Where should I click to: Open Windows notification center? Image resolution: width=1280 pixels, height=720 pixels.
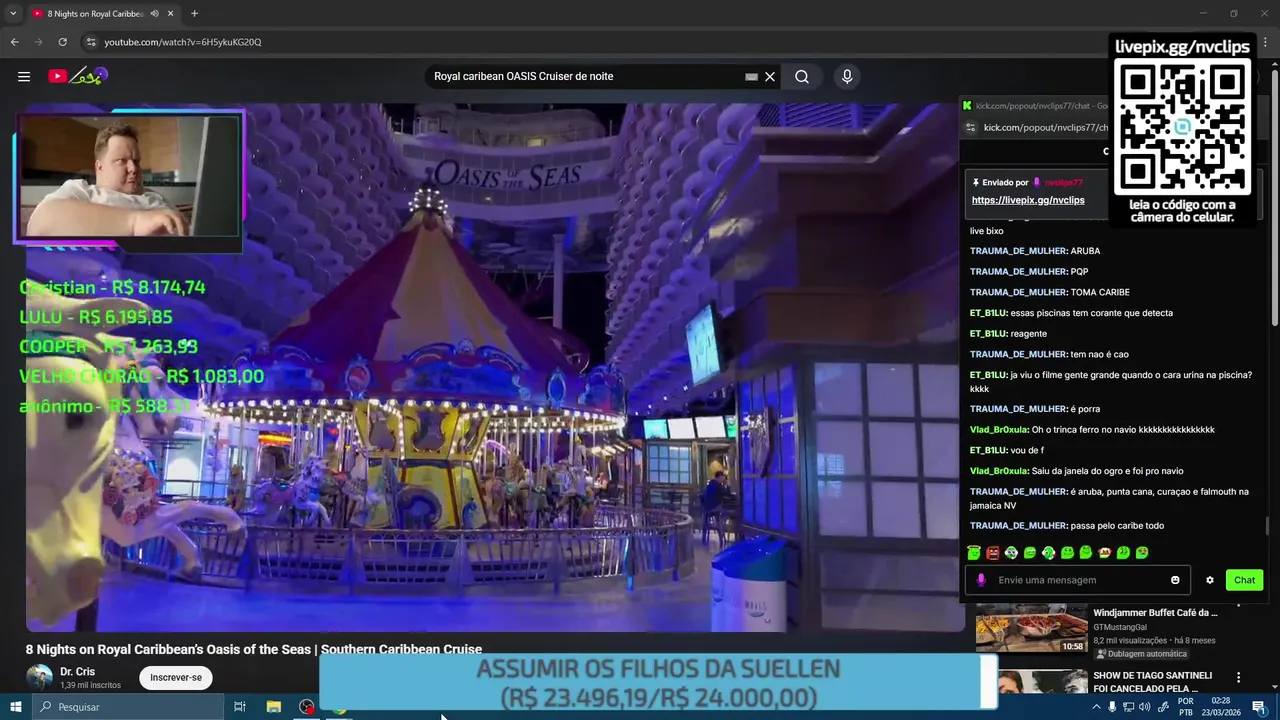click(x=1259, y=707)
